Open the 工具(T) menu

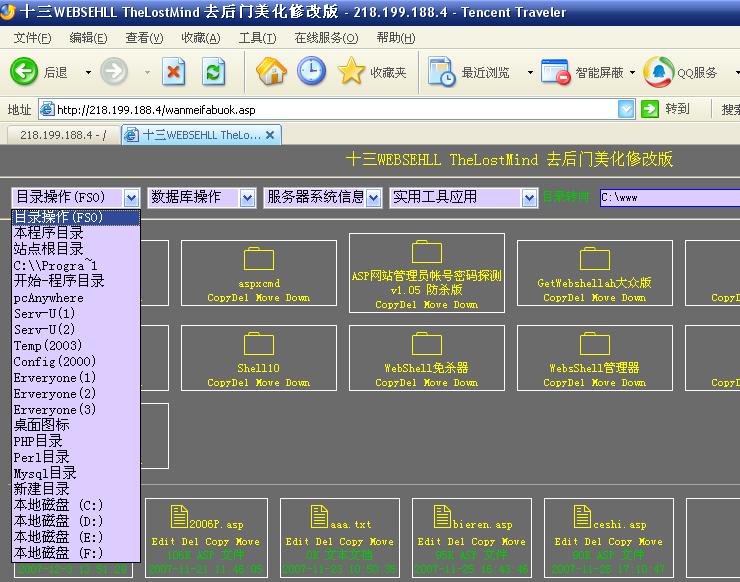pos(257,38)
